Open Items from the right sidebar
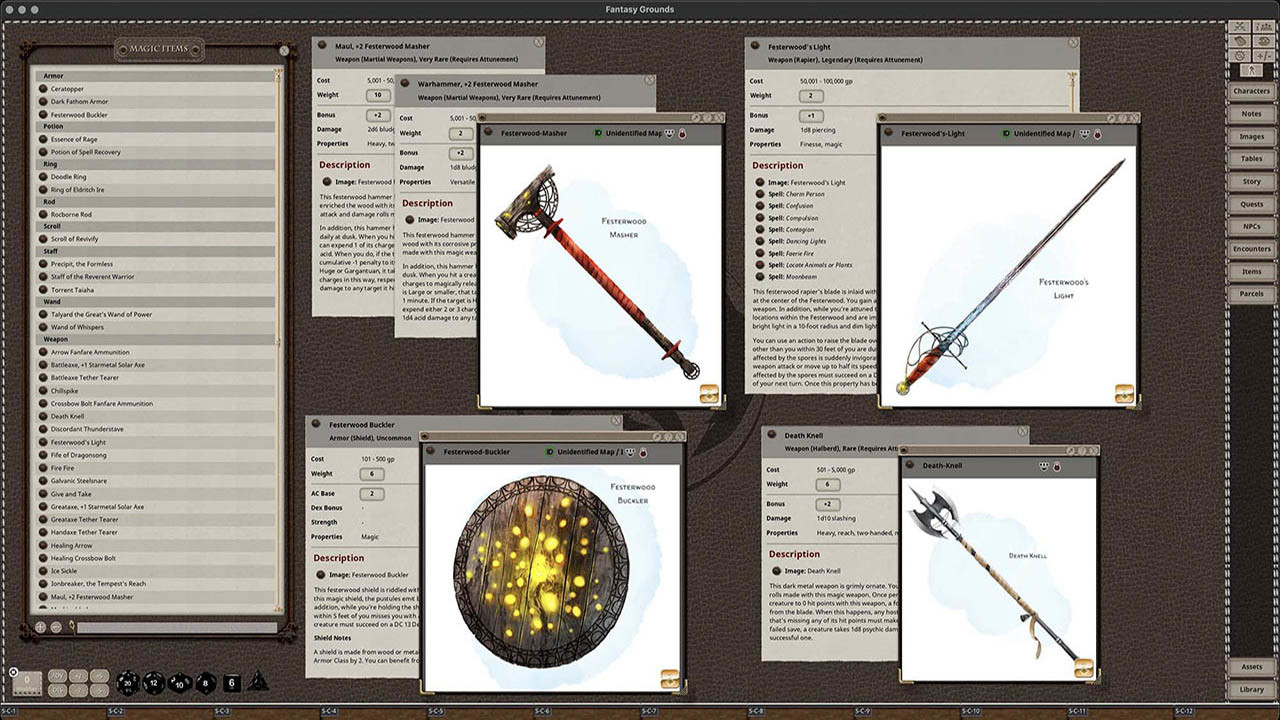Screen dimensions: 1280x720 [1251, 271]
